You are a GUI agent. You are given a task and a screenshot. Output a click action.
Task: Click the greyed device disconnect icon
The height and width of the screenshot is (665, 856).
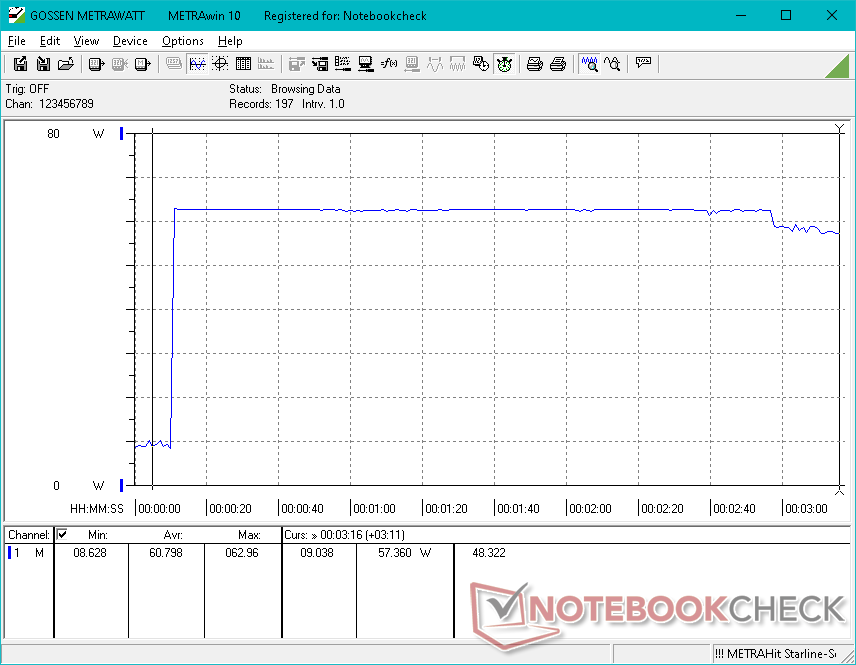coord(120,64)
